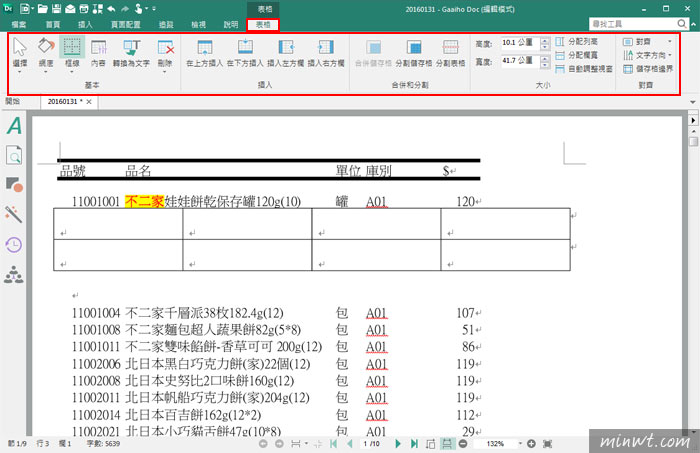Expand the 選擇 dropdown arrow
700x453 pixels.
[x=20, y=71]
